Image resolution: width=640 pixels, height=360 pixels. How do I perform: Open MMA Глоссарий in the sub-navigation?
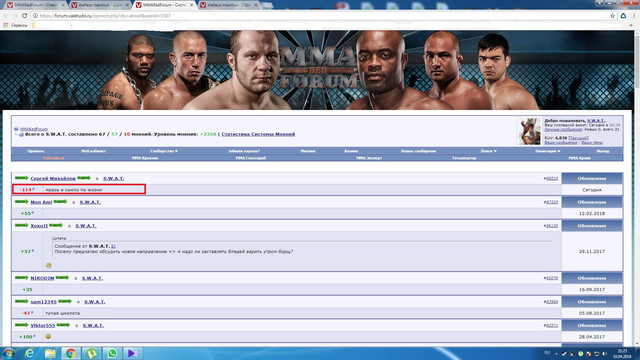click(251, 158)
